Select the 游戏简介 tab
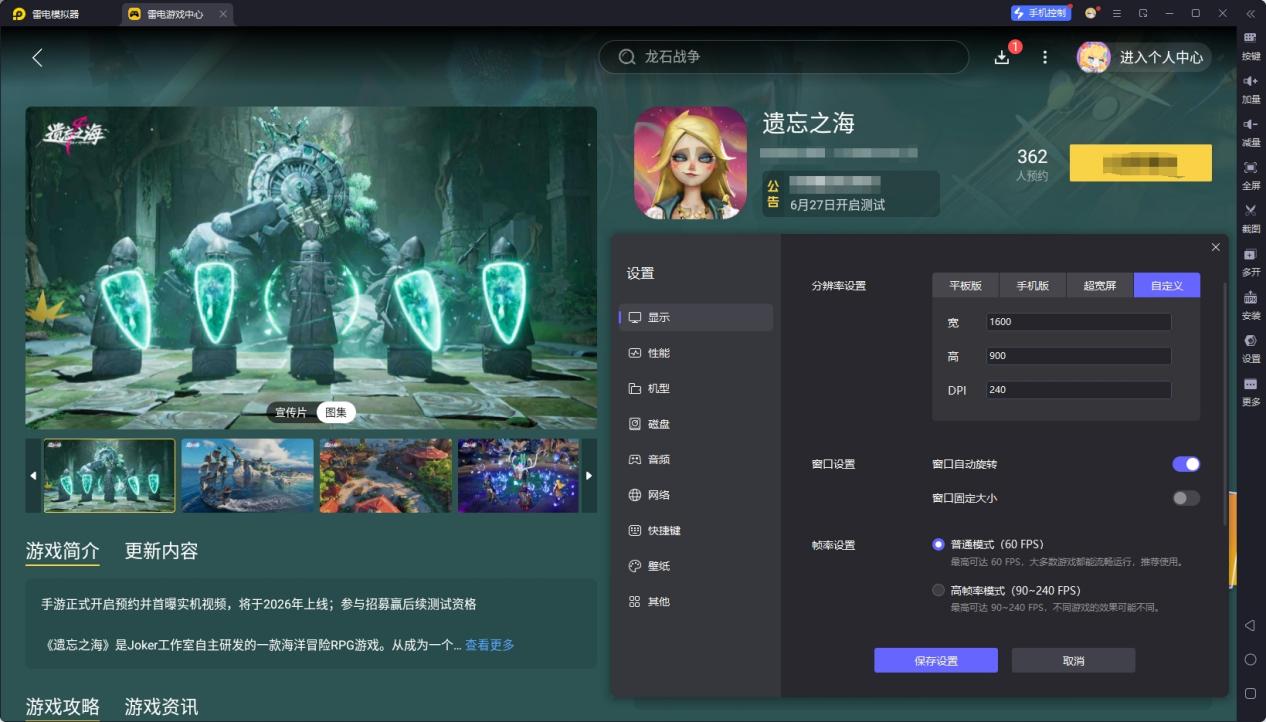1266x722 pixels. 62,551
